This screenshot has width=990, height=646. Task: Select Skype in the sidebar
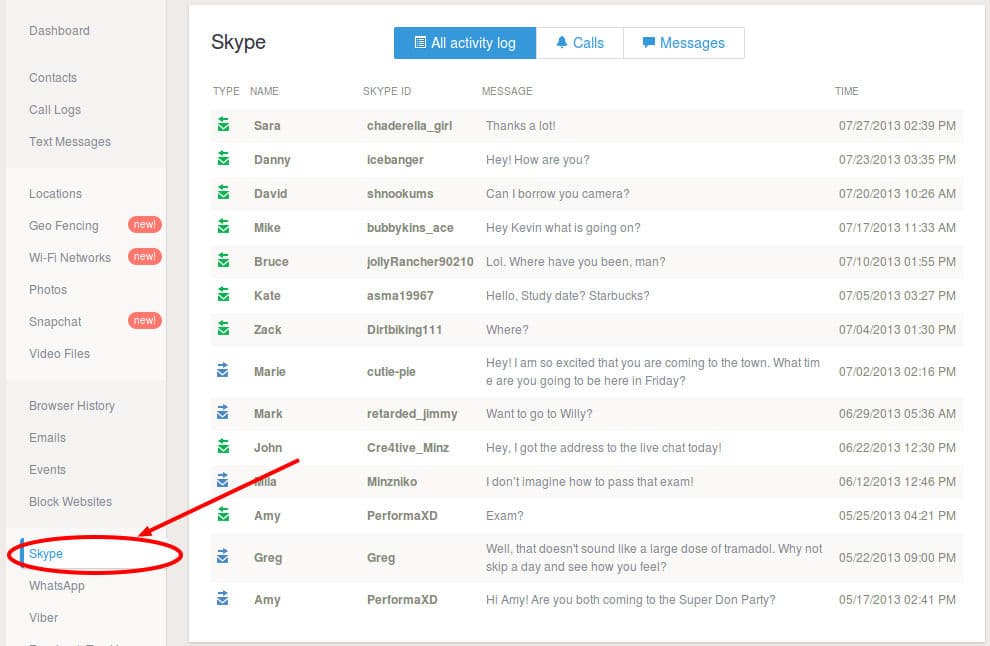click(46, 554)
